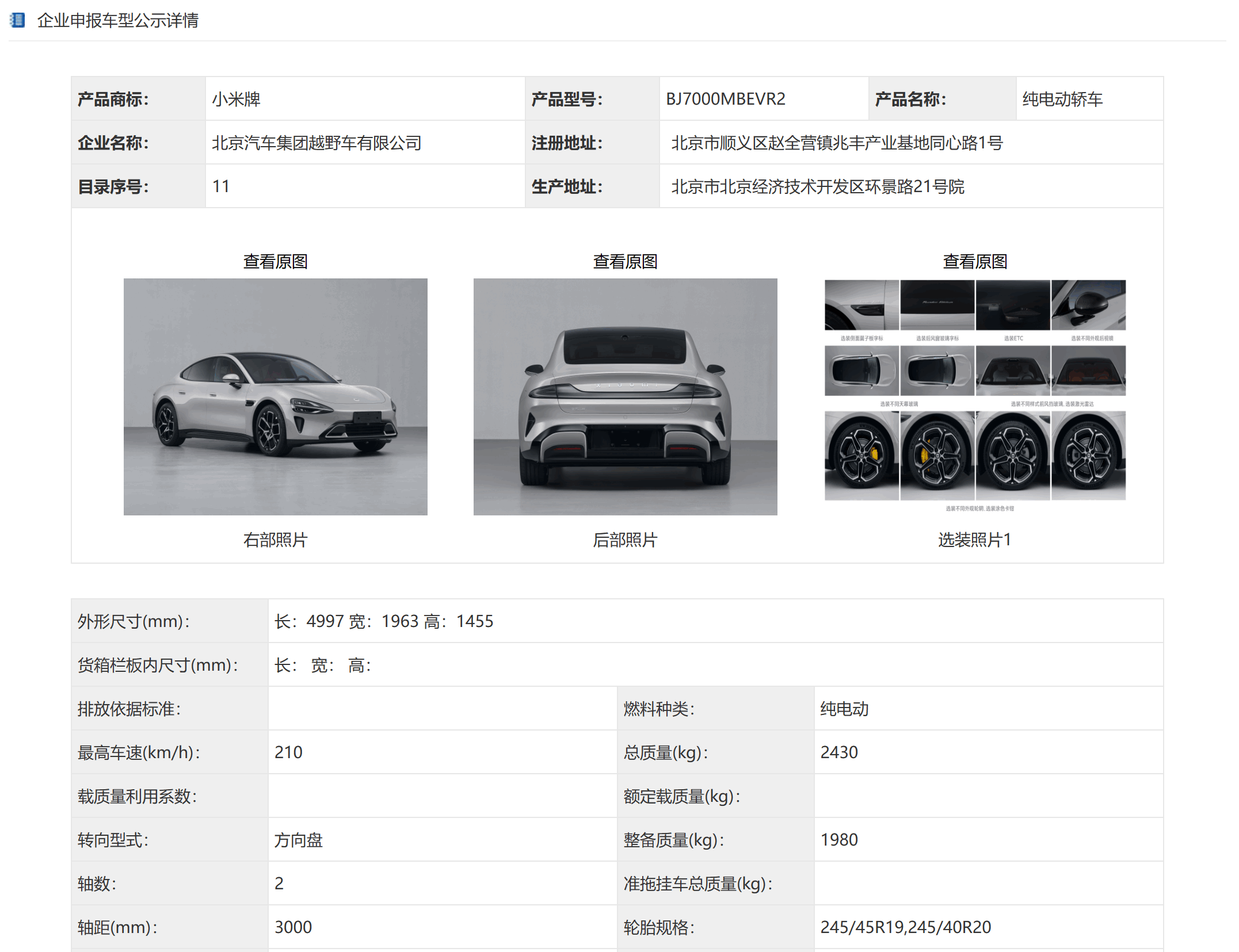Click the 选装照片1 options collage thumbnail
Viewport: 1239px width, 952px height.
point(975,397)
